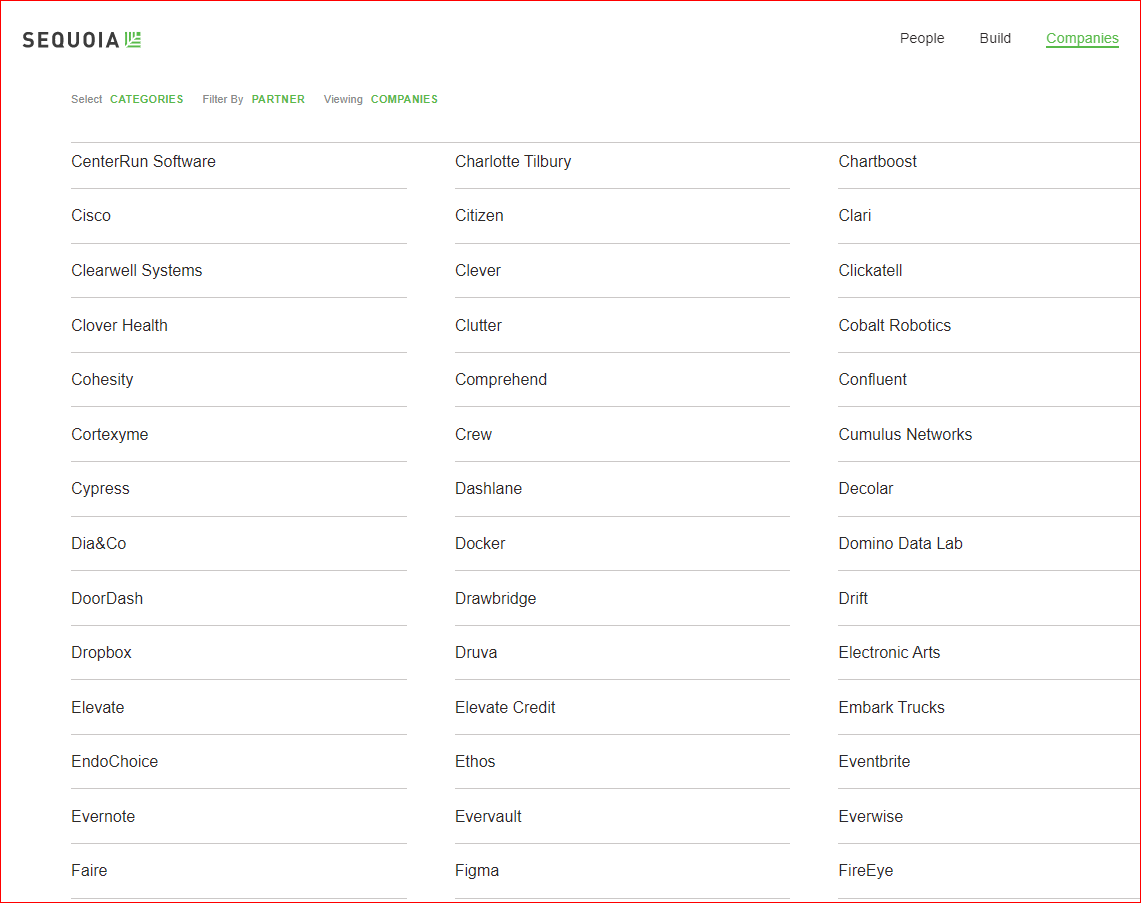
Task: Click the Embark Trucks entry
Action: (x=891, y=707)
